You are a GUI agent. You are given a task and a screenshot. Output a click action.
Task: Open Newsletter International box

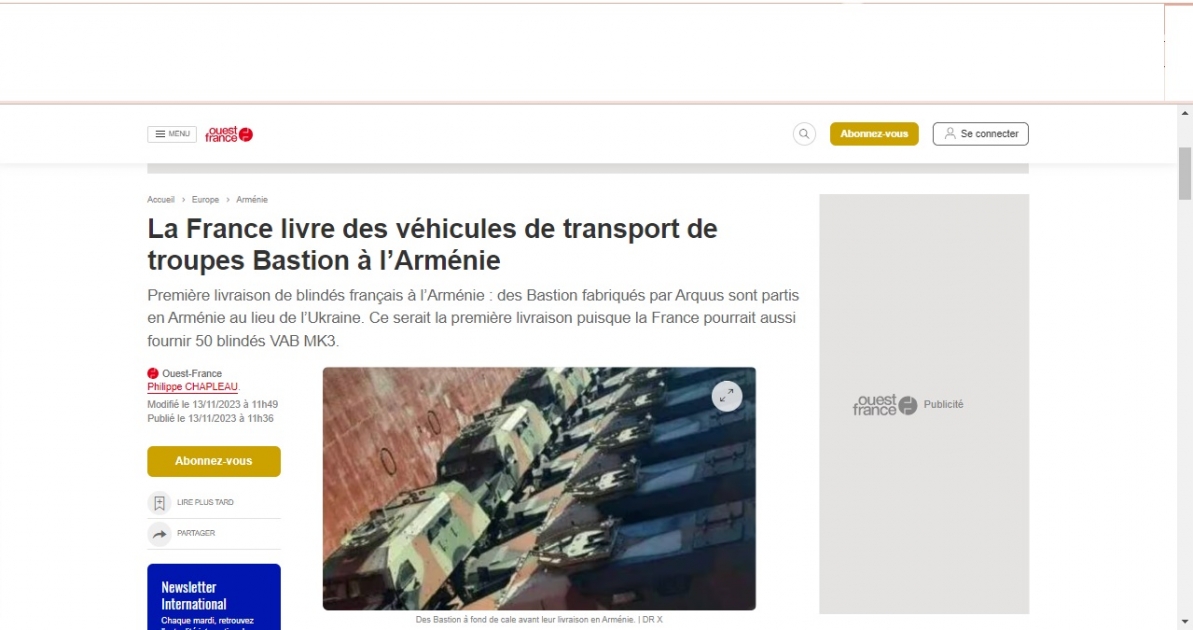214,597
